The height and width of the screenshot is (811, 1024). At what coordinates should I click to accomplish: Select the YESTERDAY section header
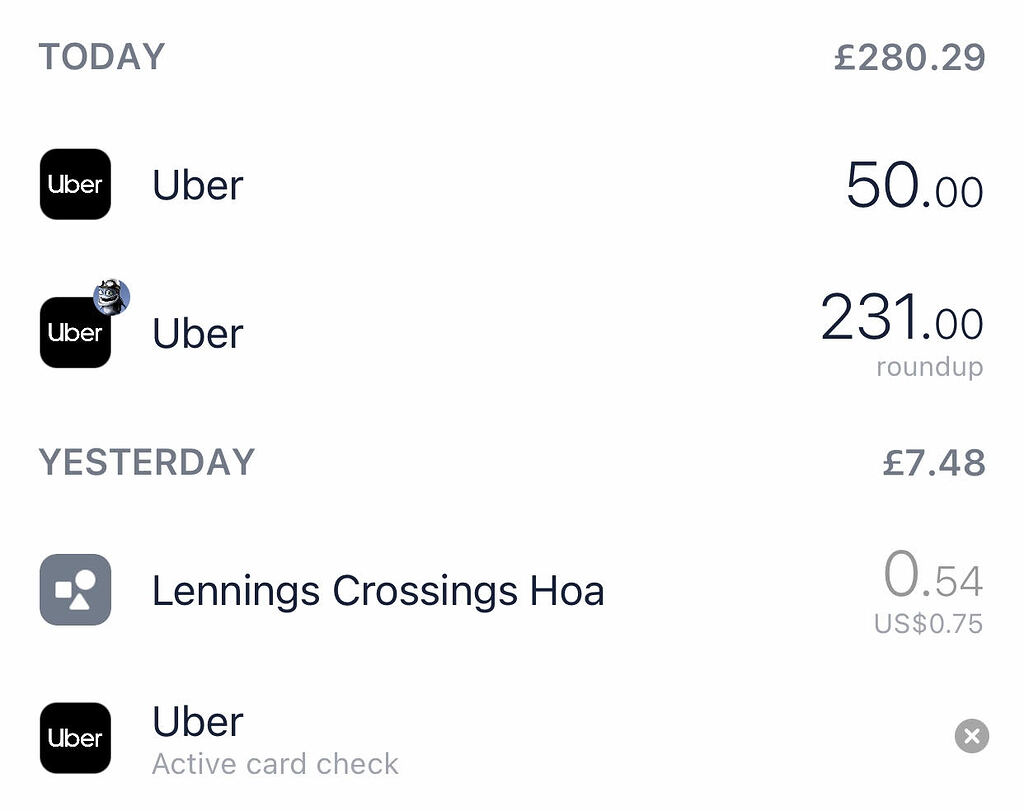click(x=146, y=462)
